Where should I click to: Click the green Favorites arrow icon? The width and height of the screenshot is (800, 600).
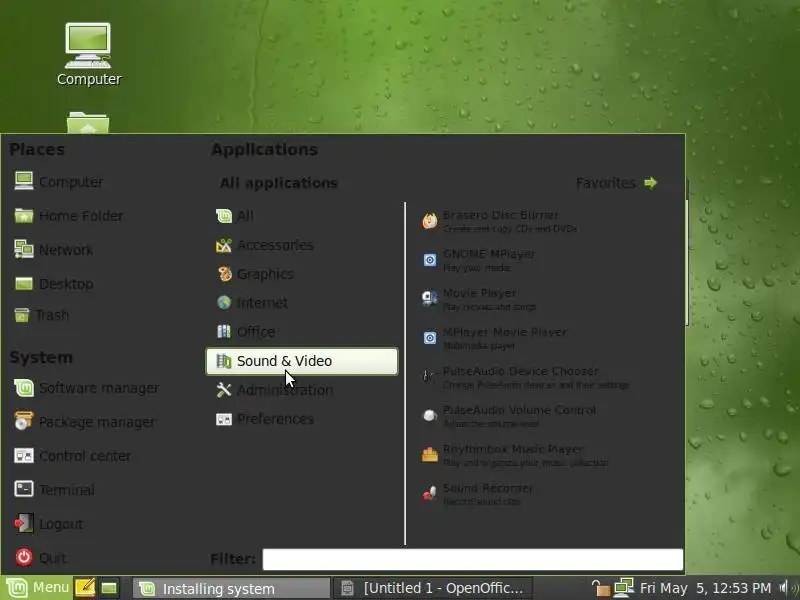click(x=651, y=183)
